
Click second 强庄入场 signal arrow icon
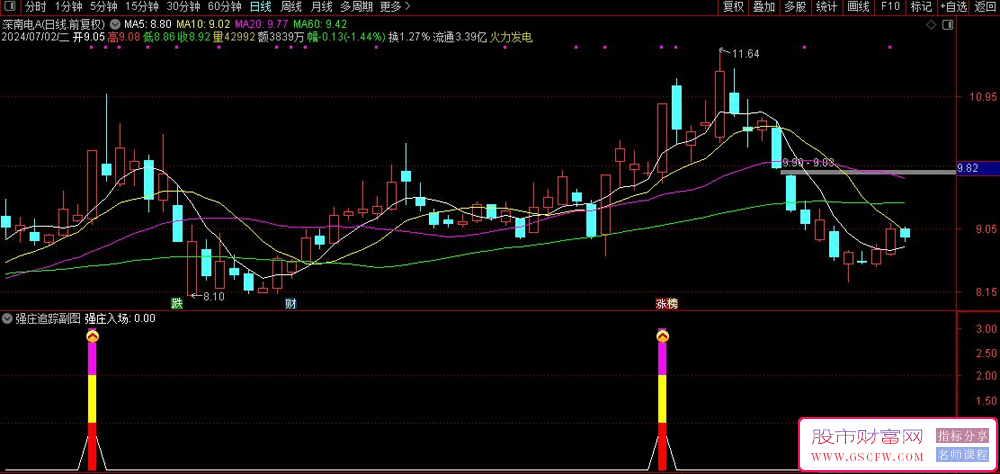point(663,336)
